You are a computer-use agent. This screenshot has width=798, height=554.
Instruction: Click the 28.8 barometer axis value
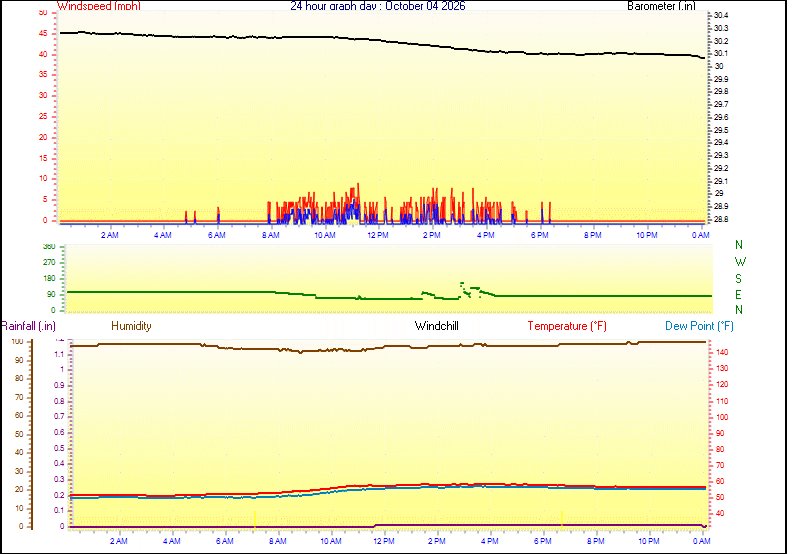[721, 219]
